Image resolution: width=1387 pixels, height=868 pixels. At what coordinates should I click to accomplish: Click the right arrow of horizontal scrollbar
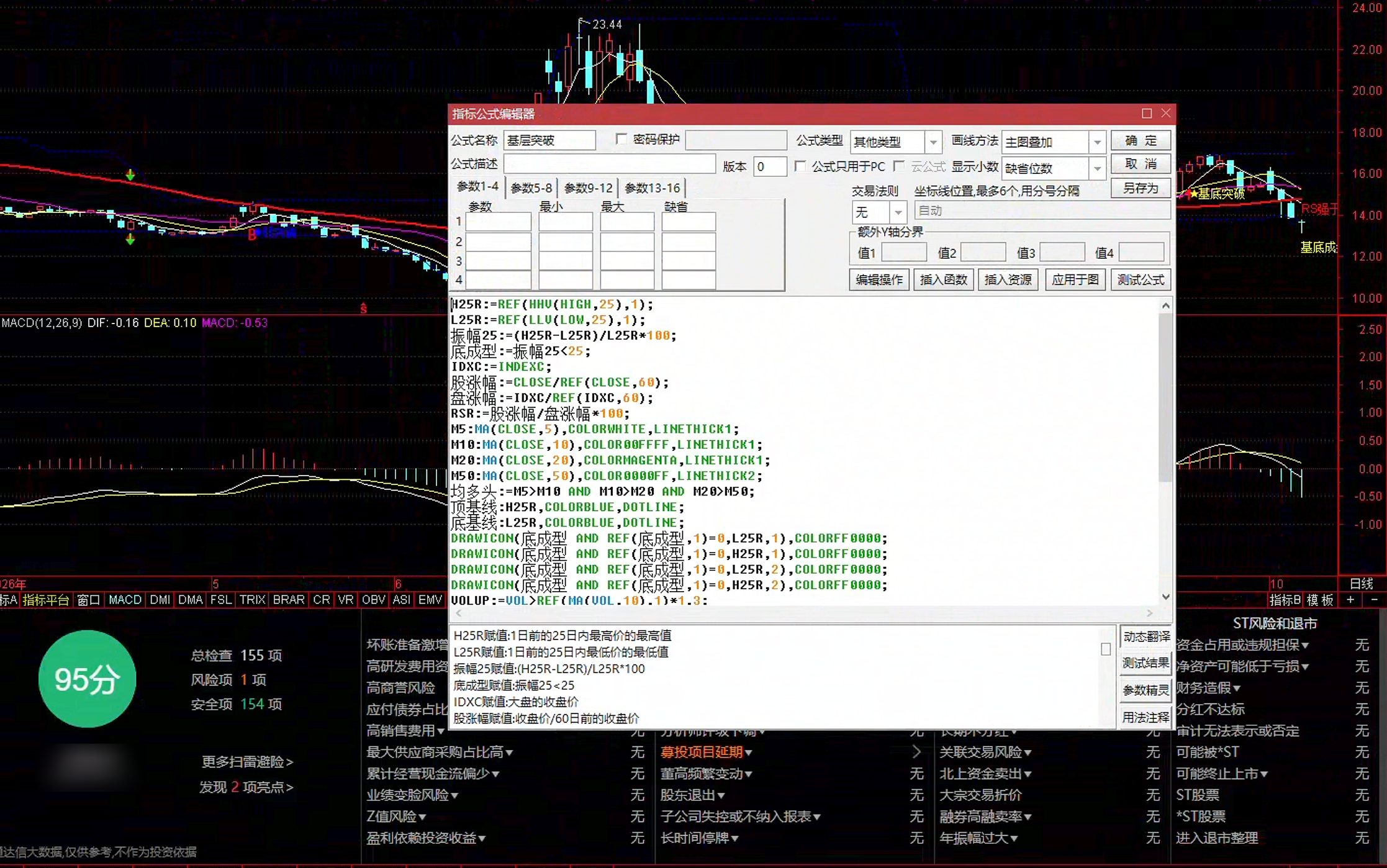tap(1149, 613)
